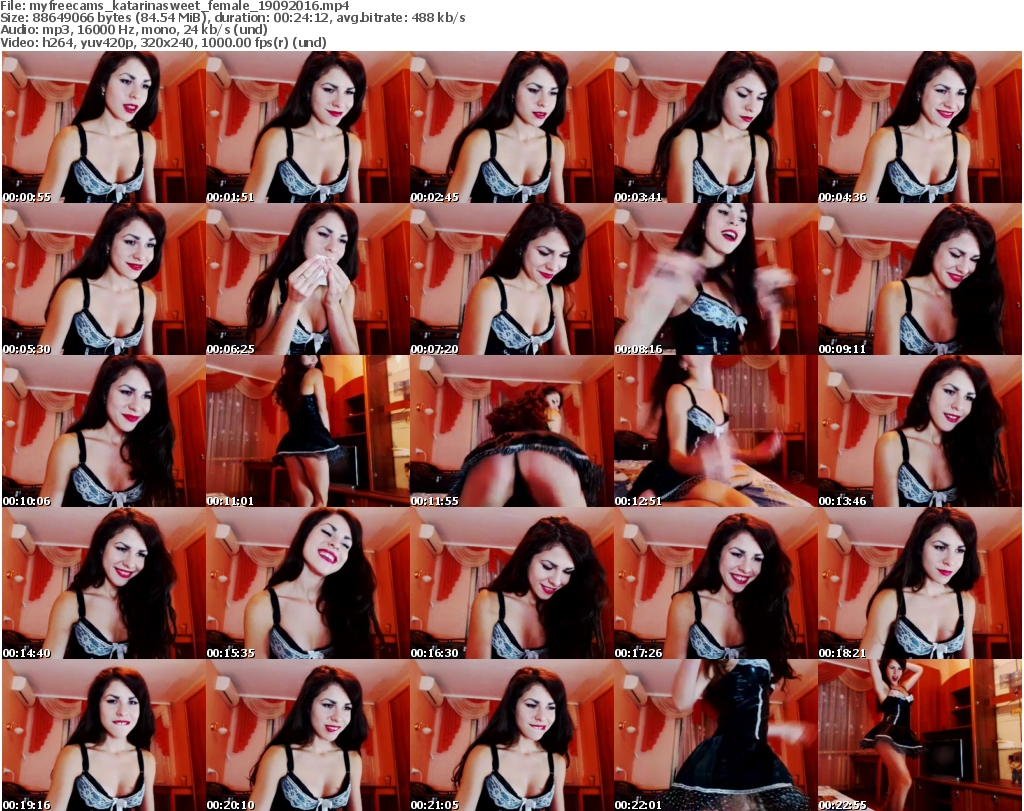Open thumbnail marked 00:17:26

tap(715, 584)
